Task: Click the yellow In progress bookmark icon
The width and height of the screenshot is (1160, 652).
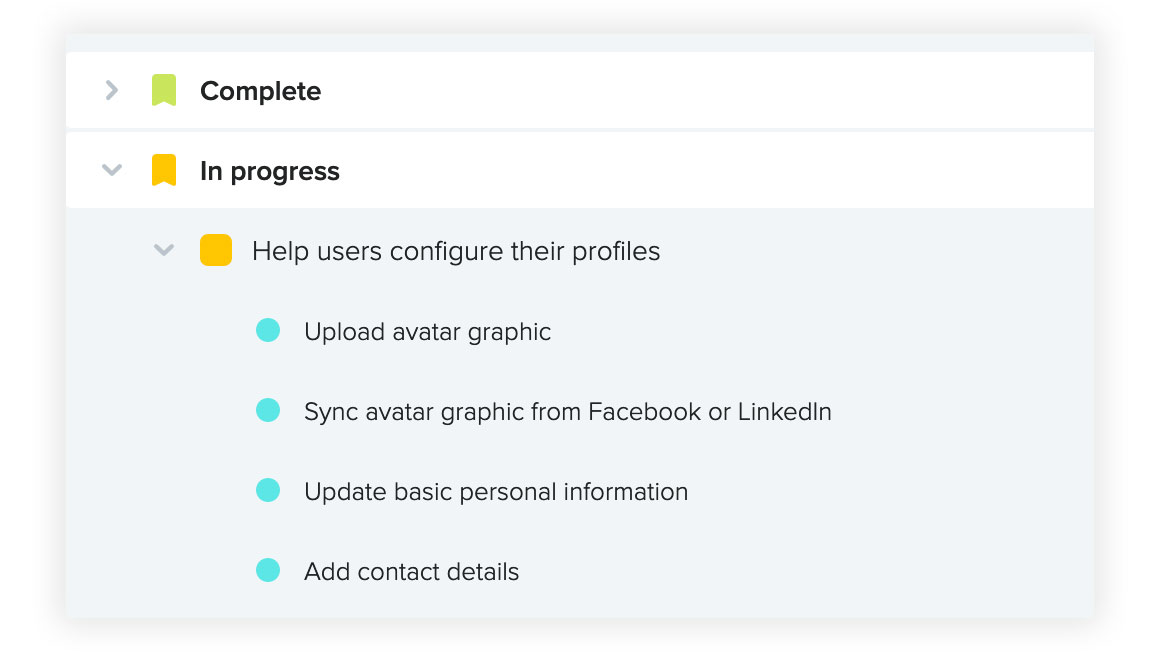Action: pos(163,170)
